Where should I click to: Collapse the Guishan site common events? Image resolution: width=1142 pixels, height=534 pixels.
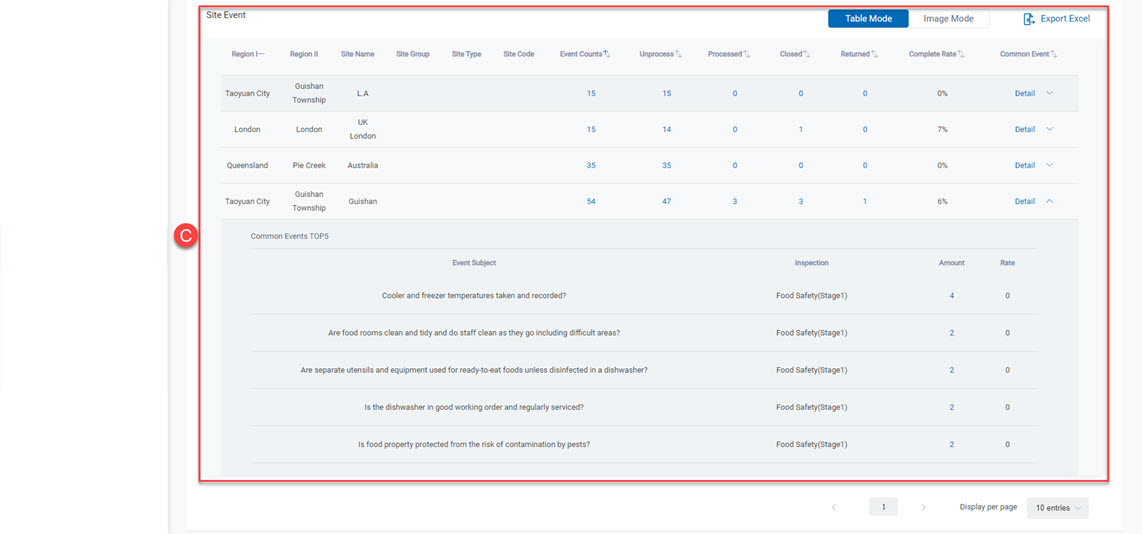point(1050,201)
